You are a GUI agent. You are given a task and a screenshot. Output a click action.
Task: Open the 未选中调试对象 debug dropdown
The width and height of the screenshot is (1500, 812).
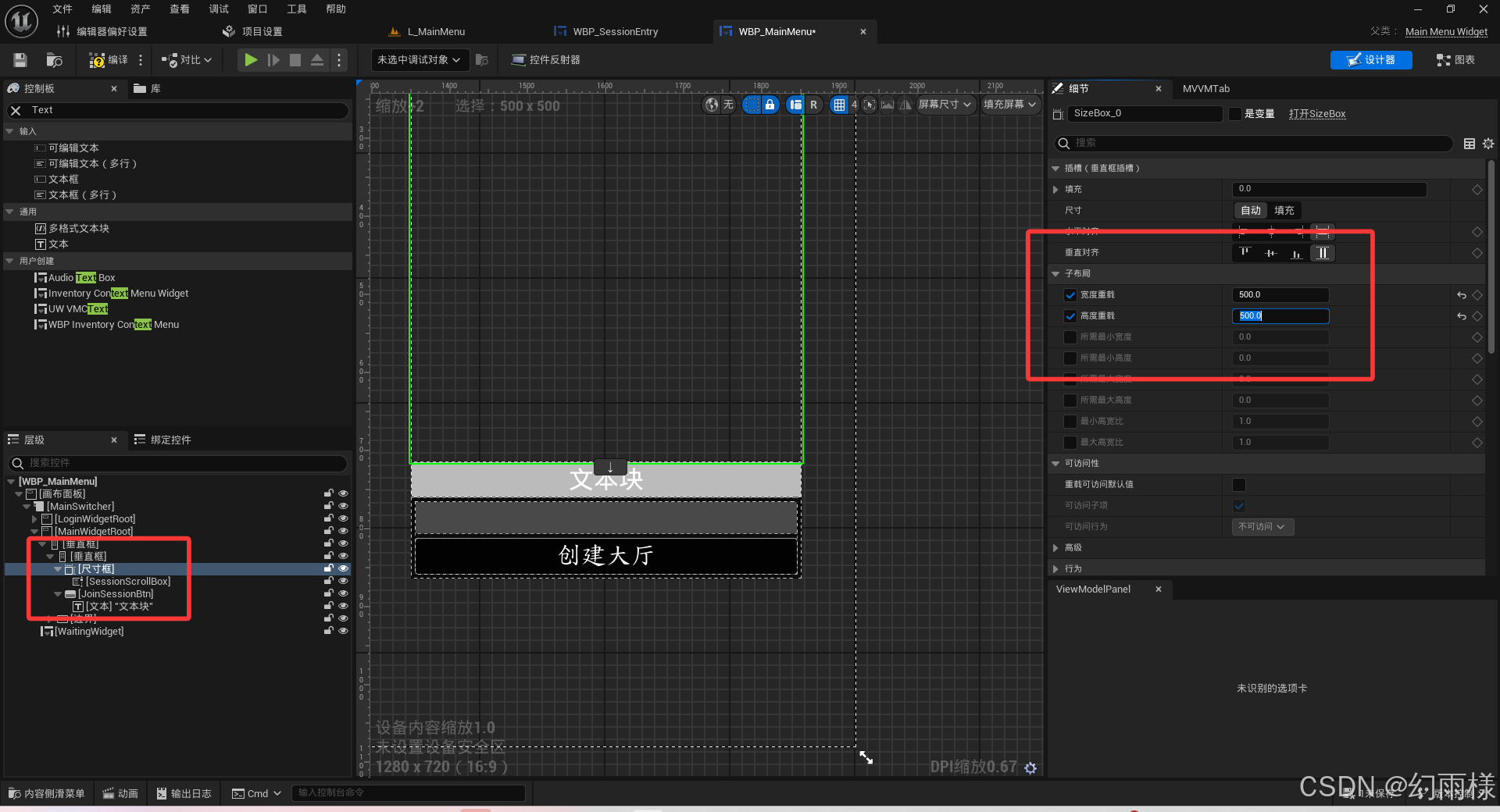pos(419,60)
